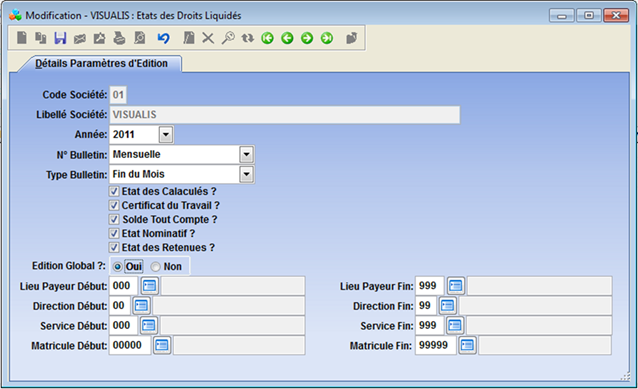
Task: Close the Modification window
Action: click(x=616, y=15)
